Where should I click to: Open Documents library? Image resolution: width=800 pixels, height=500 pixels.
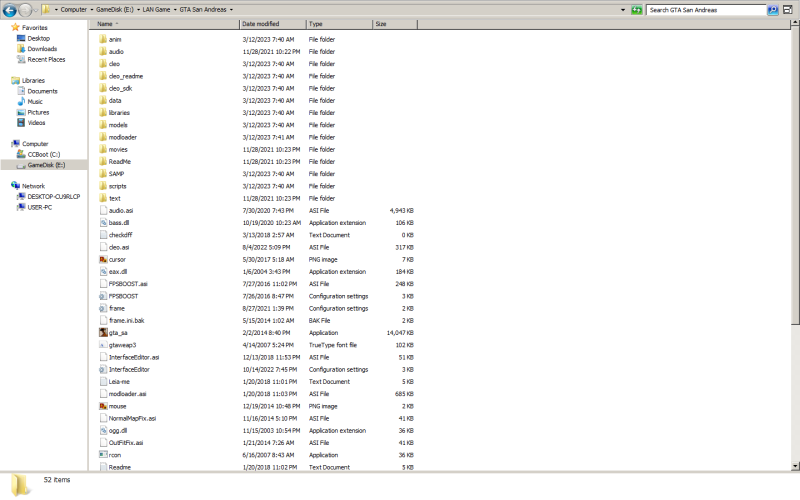[x=42, y=91]
